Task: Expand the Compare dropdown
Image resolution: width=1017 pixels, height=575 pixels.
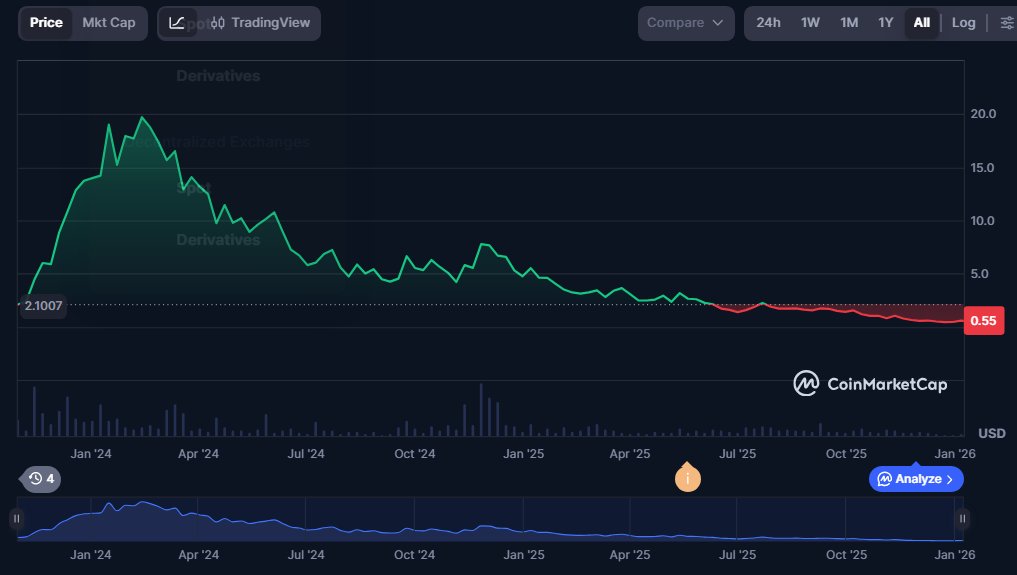Action: coord(686,23)
